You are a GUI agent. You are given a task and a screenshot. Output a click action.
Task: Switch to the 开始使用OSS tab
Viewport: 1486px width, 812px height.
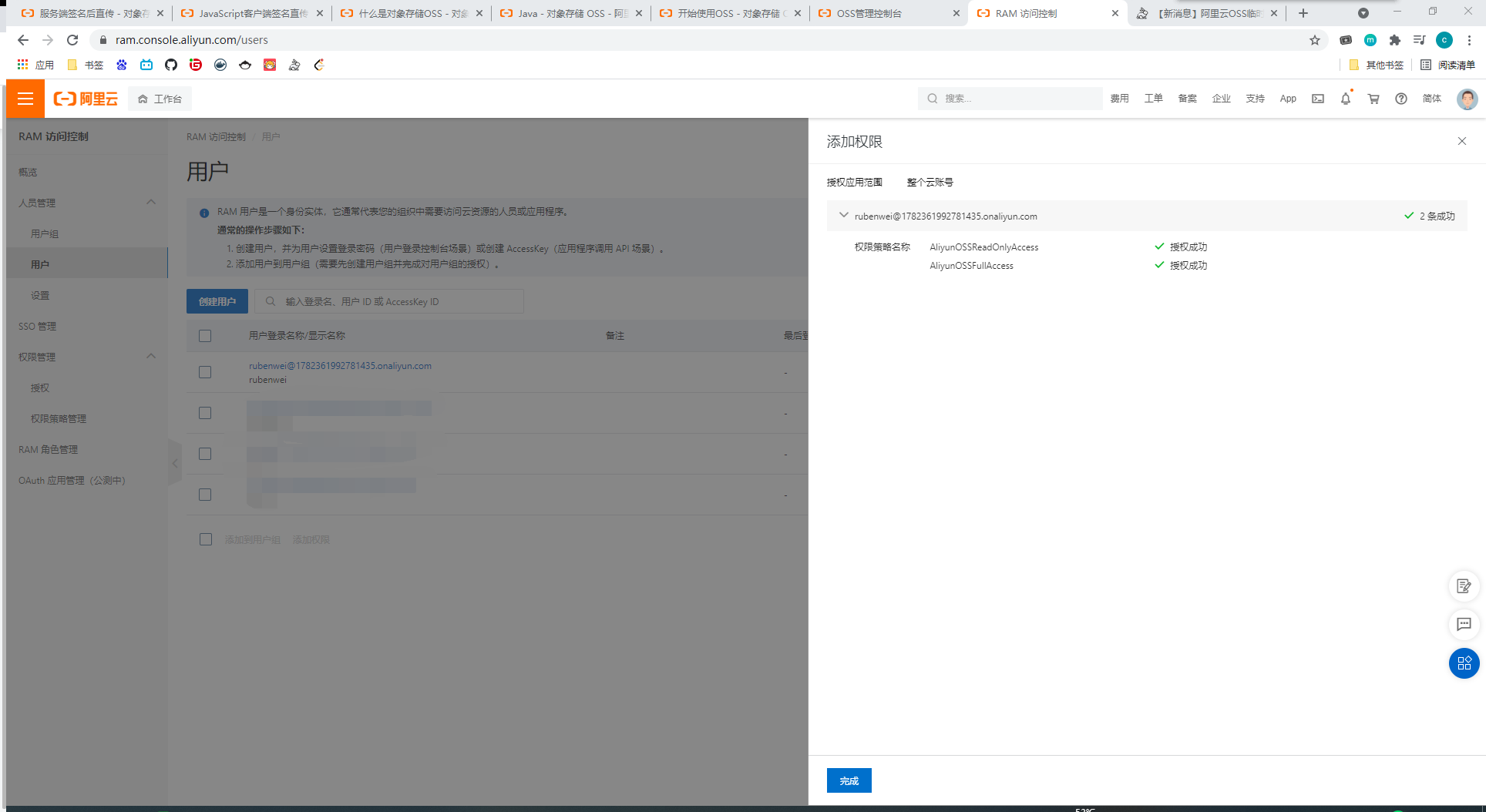point(729,13)
